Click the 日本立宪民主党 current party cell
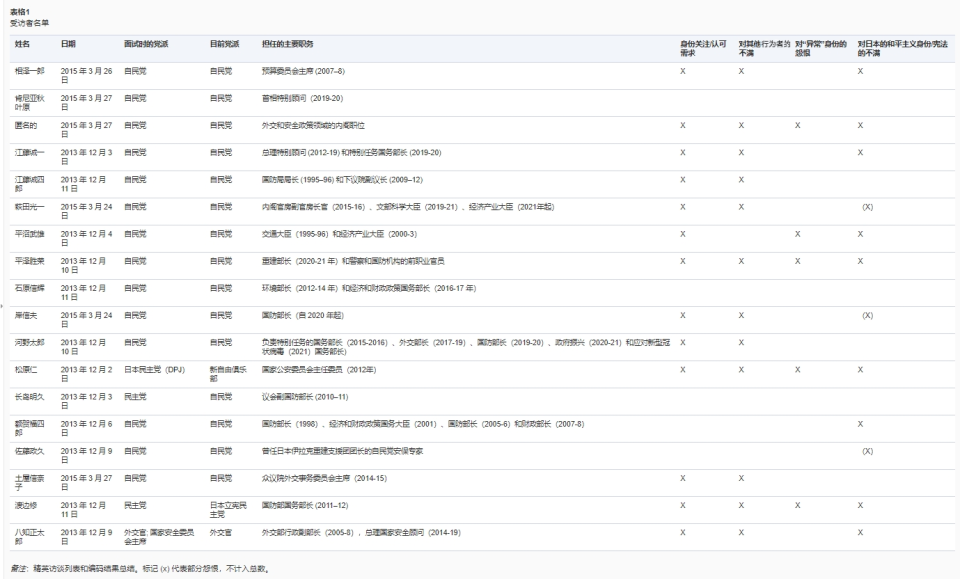The width and height of the screenshot is (960, 579). (228, 509)
